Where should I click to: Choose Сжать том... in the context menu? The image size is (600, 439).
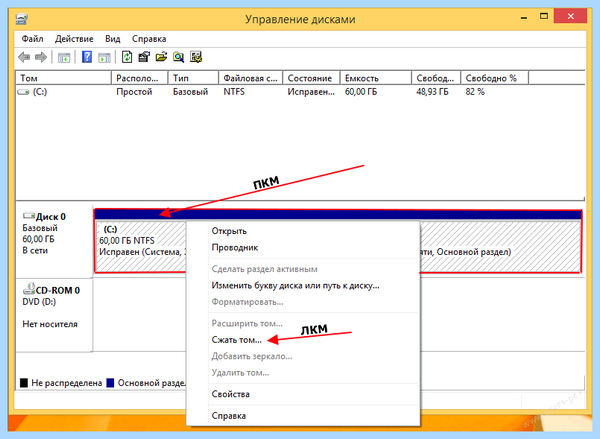[314, 340]
